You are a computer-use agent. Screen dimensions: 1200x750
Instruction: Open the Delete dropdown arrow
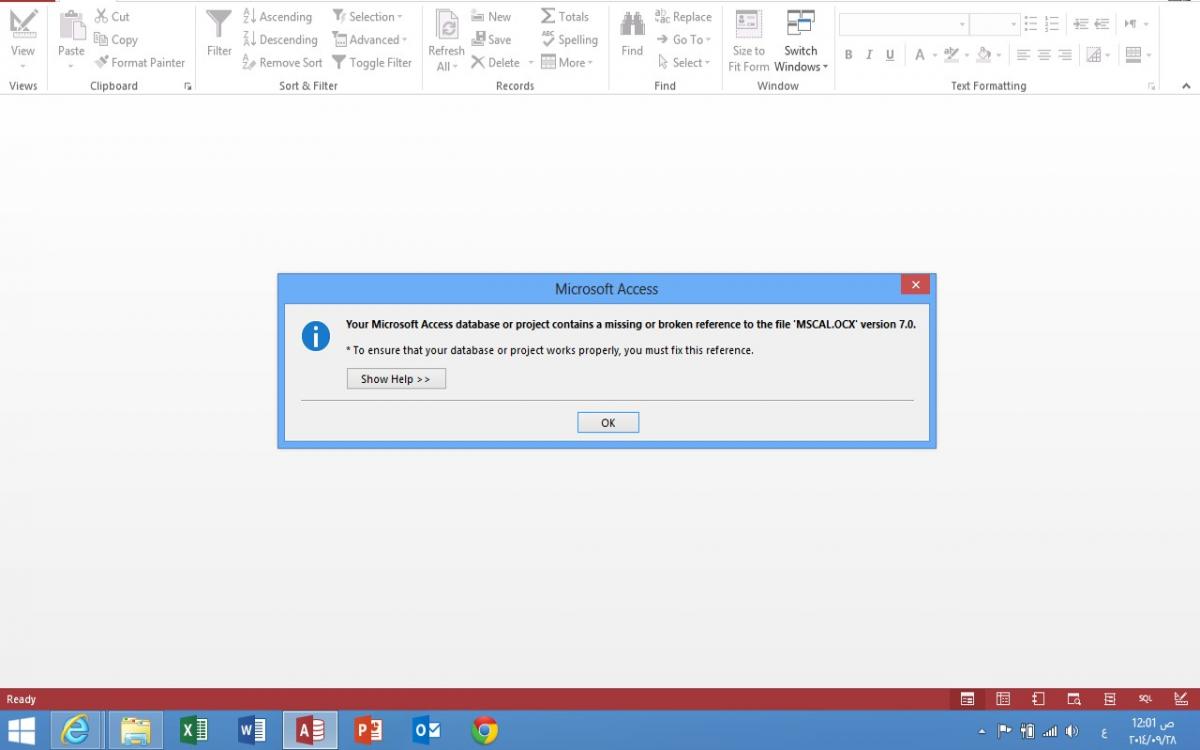531,63
